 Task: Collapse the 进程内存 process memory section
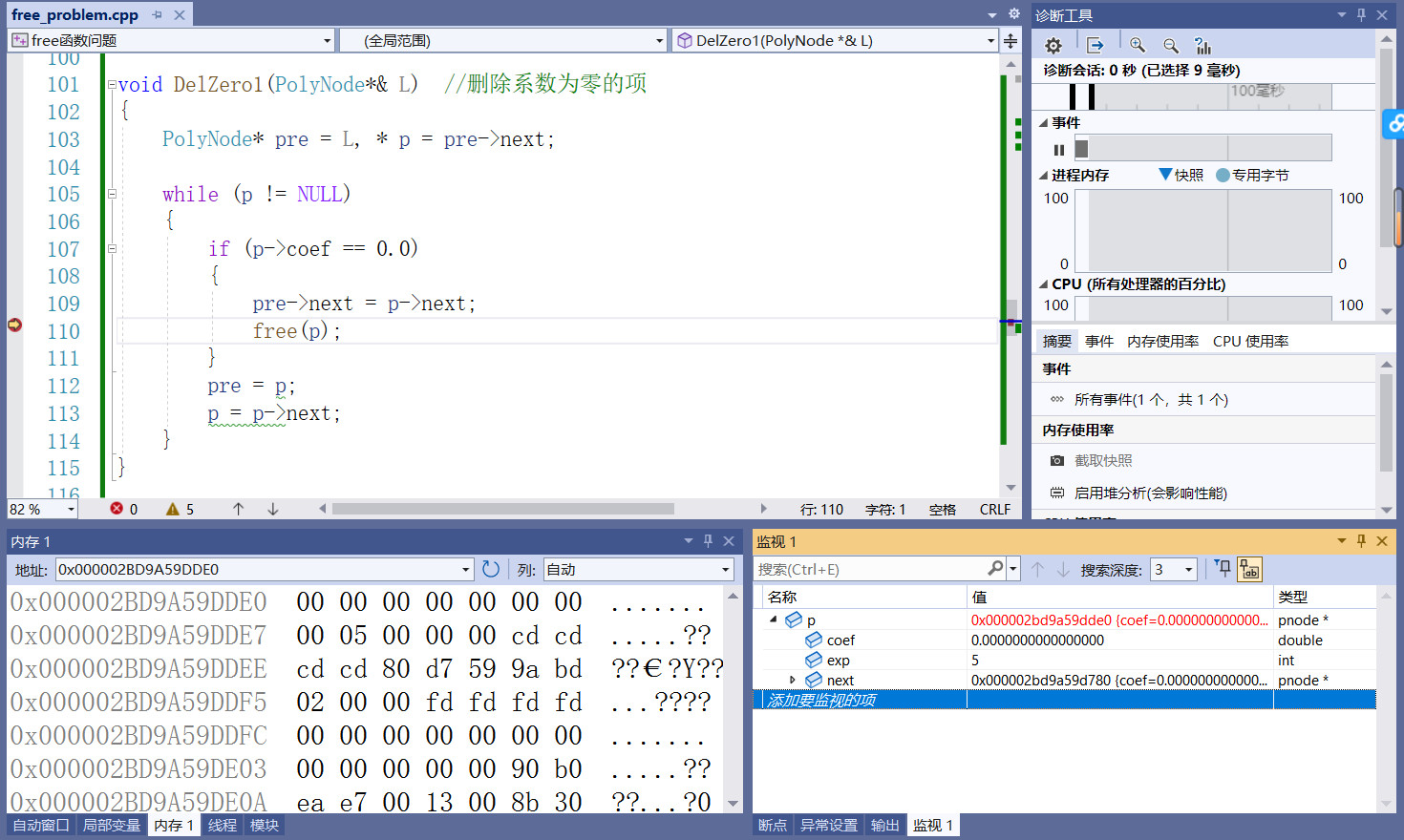pyautogui.click(x=1044, y=176)
